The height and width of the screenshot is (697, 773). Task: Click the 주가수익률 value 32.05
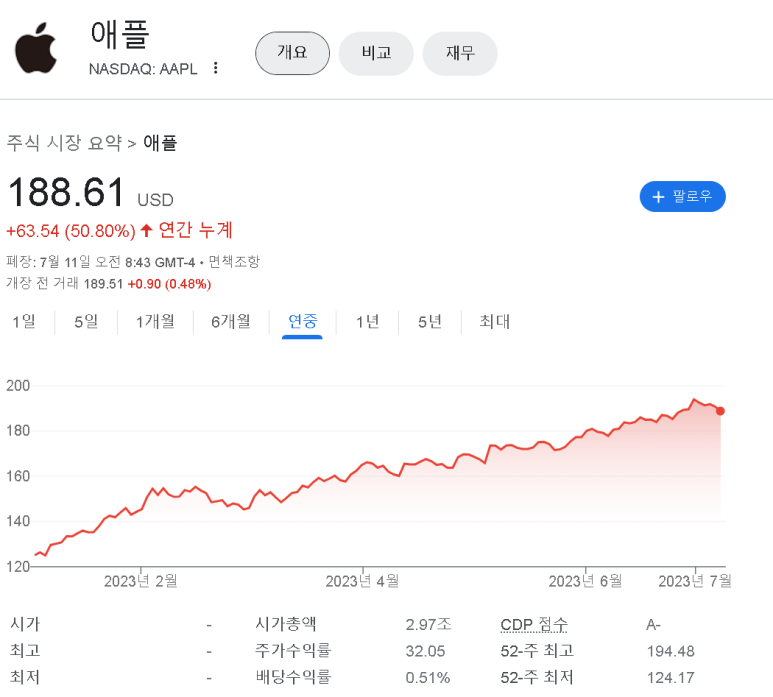pos(425,651)
